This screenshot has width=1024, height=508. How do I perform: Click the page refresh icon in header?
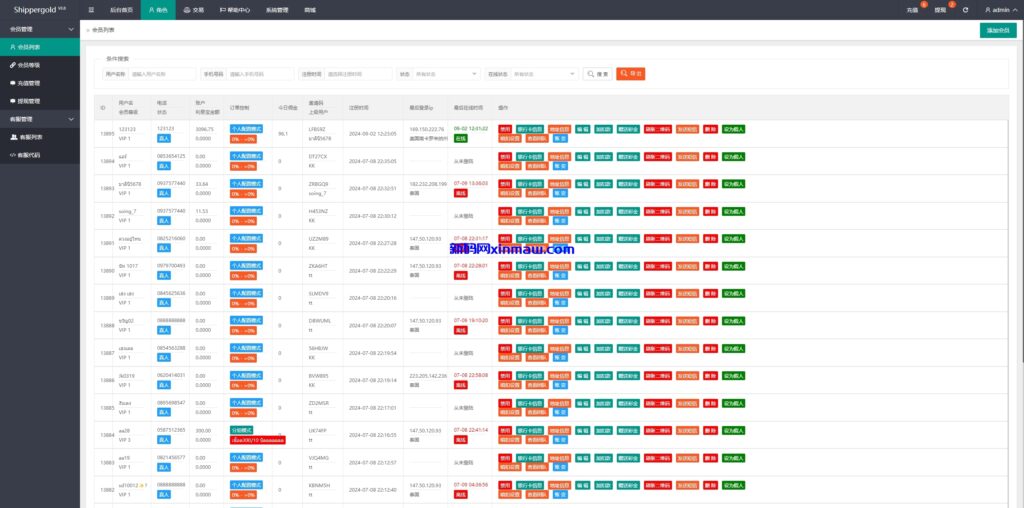pos(965,9)
